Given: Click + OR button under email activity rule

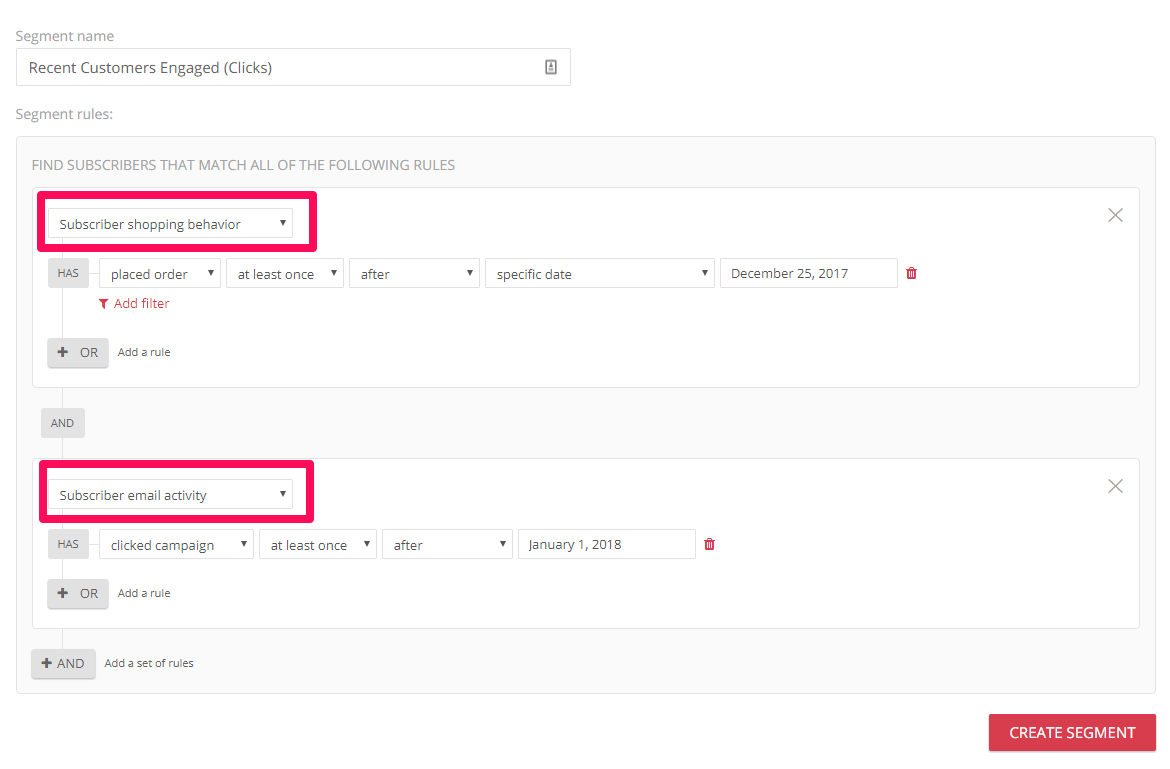Looking at the screenshot, I should (78, 594).
